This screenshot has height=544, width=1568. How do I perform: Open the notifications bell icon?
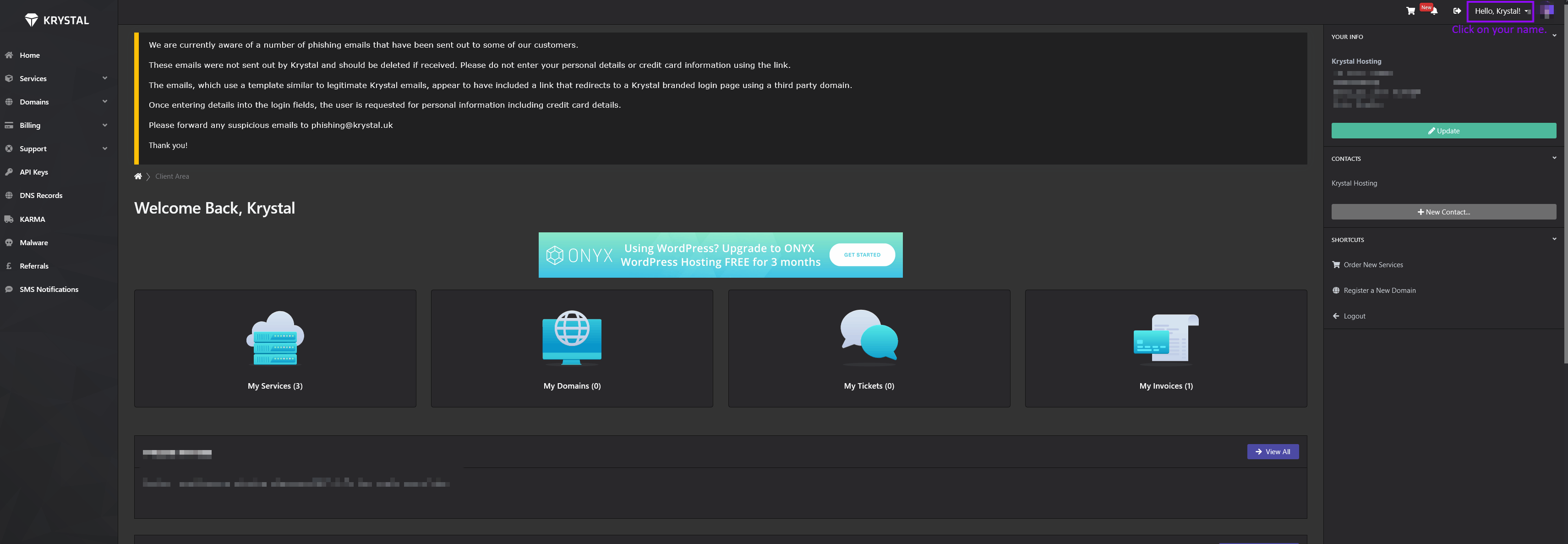click(1434, 11)
